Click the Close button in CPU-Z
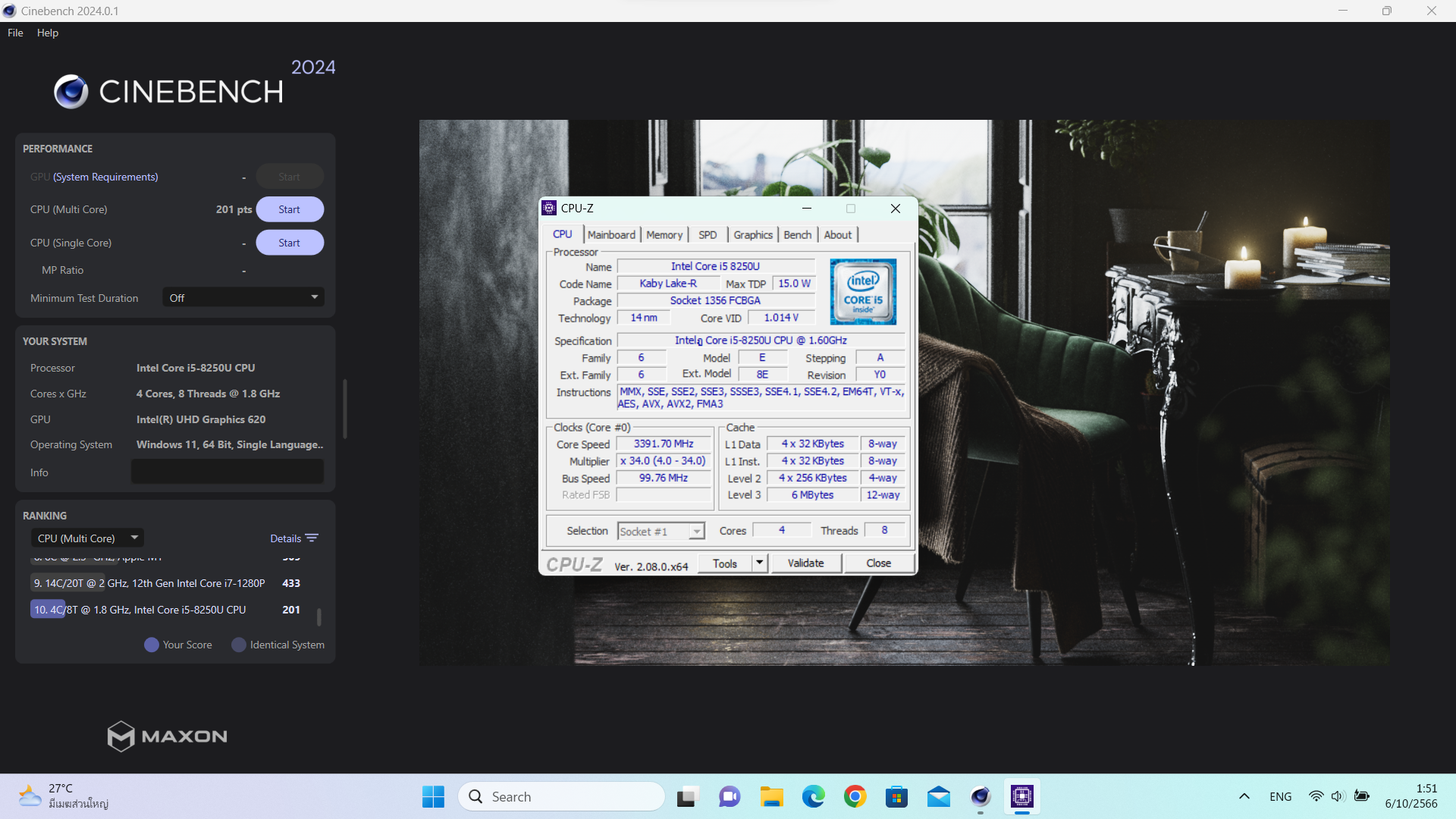The width and height of the screenshot is (1456, 819). pos(879,563)
